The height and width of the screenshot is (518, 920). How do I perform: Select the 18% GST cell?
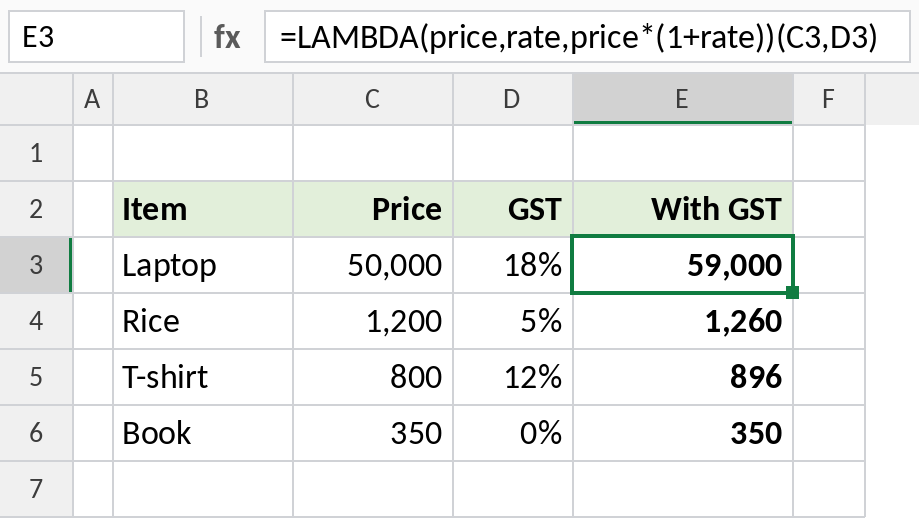click(x=513, y=265)
